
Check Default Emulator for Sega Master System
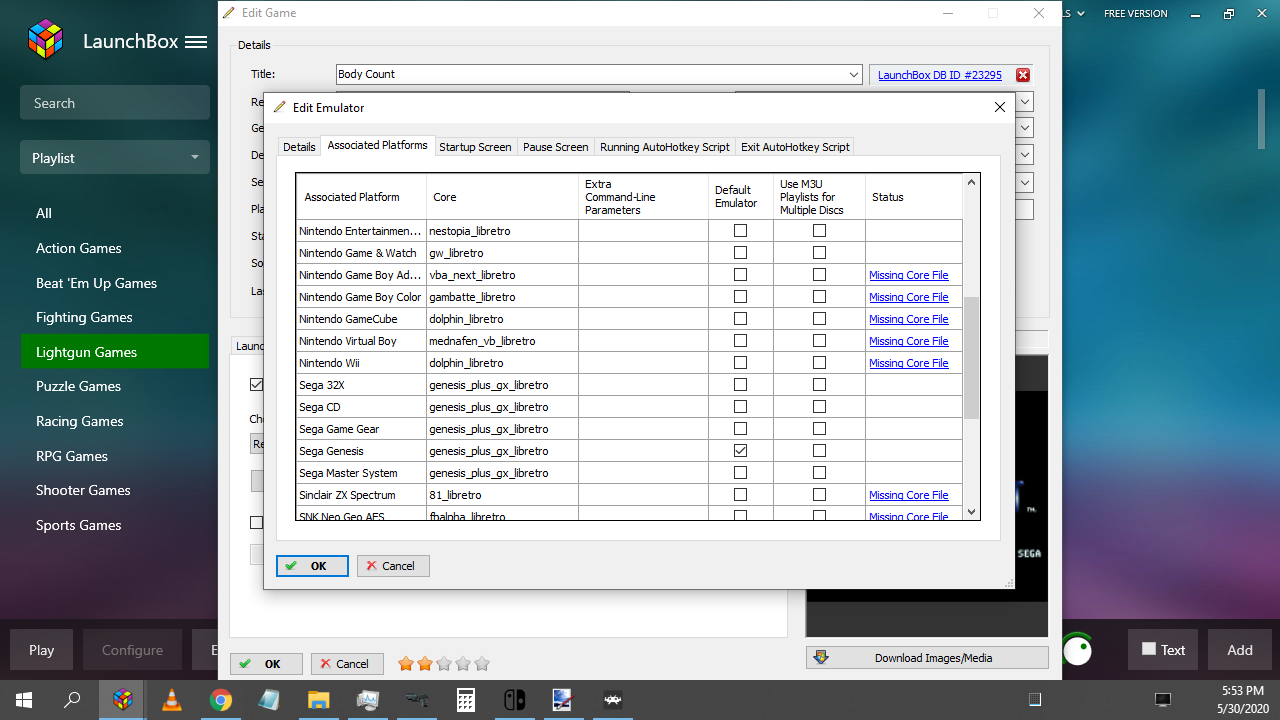click(740, 473)
